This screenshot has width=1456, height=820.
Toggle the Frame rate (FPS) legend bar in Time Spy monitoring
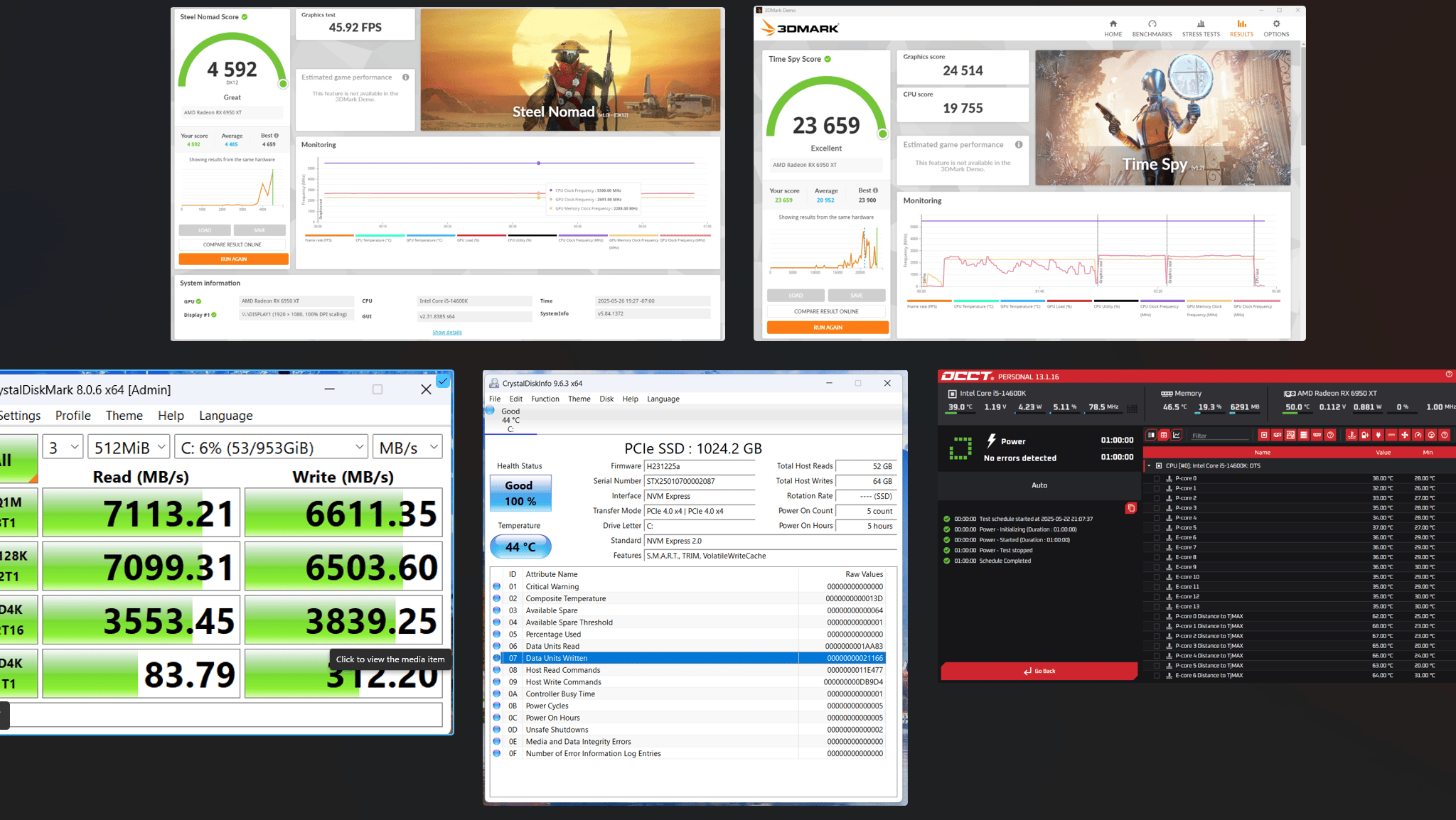pos(929,301)
